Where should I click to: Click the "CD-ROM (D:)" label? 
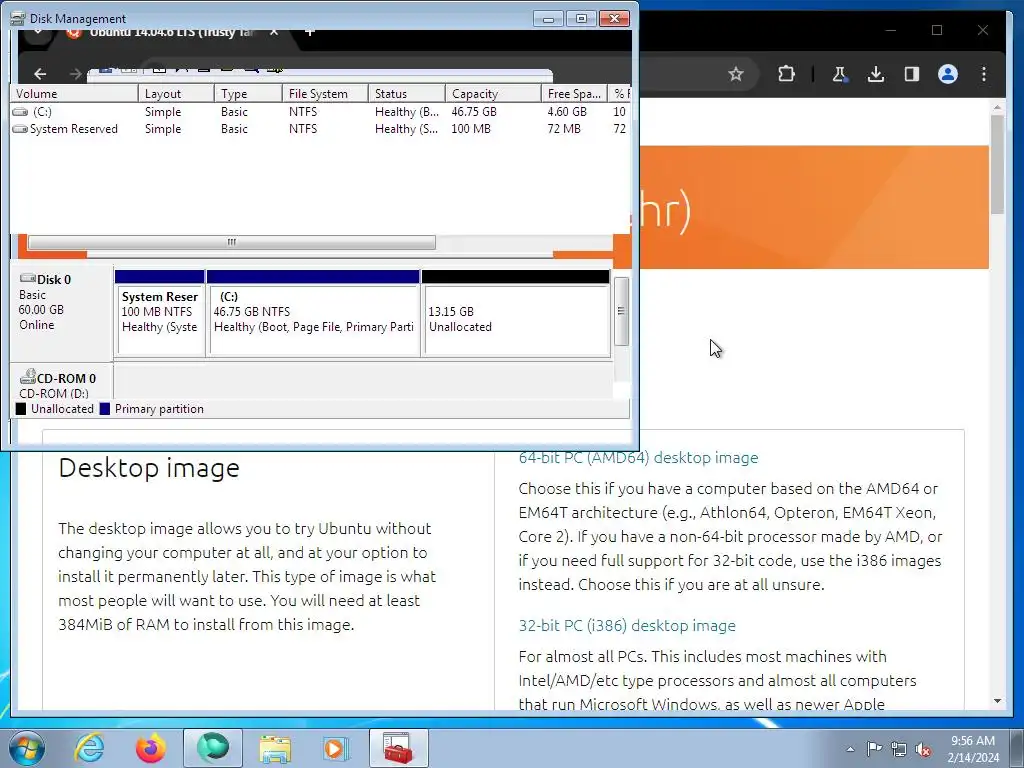(x=54, y=392)
